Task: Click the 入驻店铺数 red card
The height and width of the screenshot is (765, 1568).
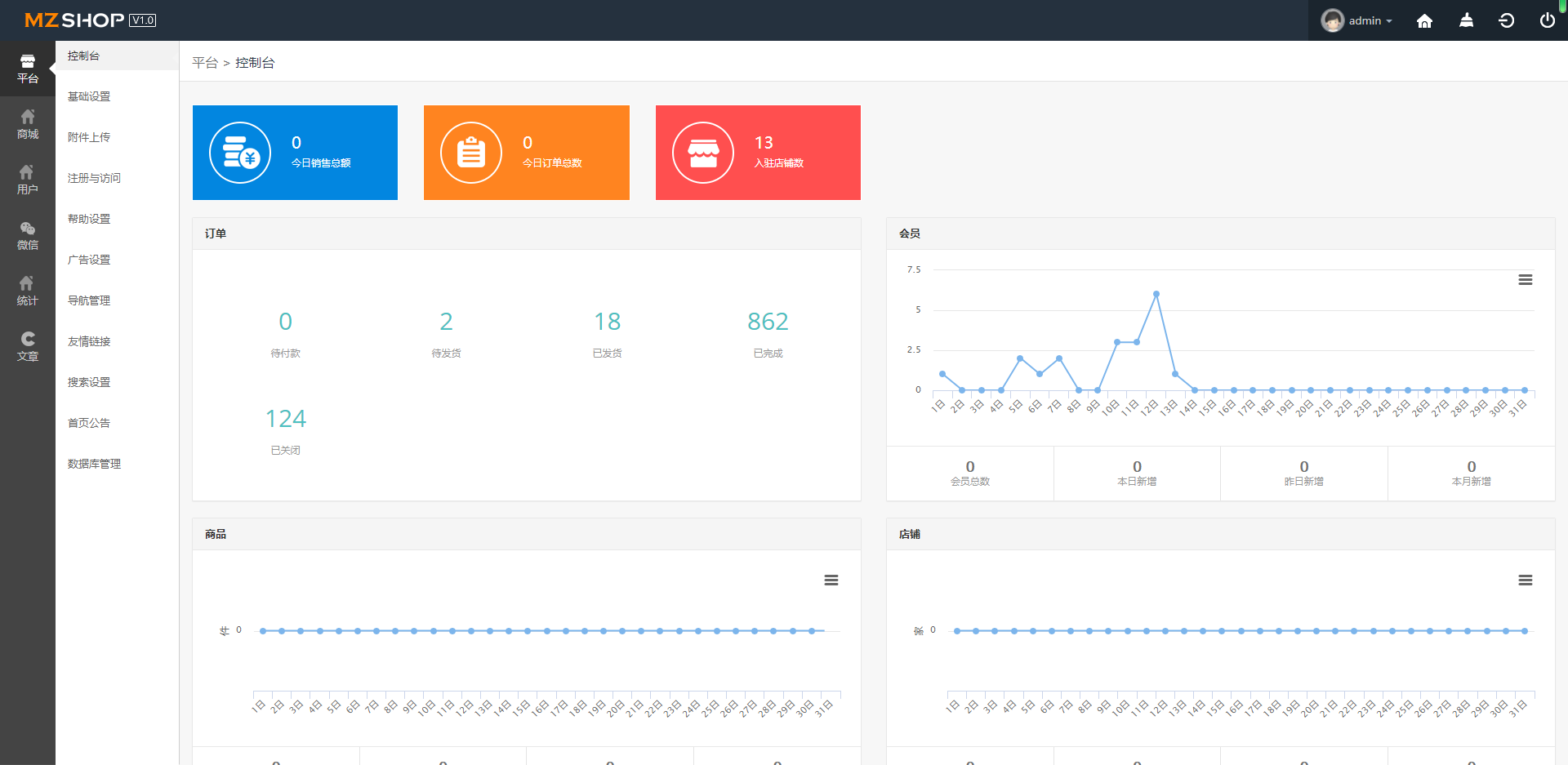Action: (758, 153)
